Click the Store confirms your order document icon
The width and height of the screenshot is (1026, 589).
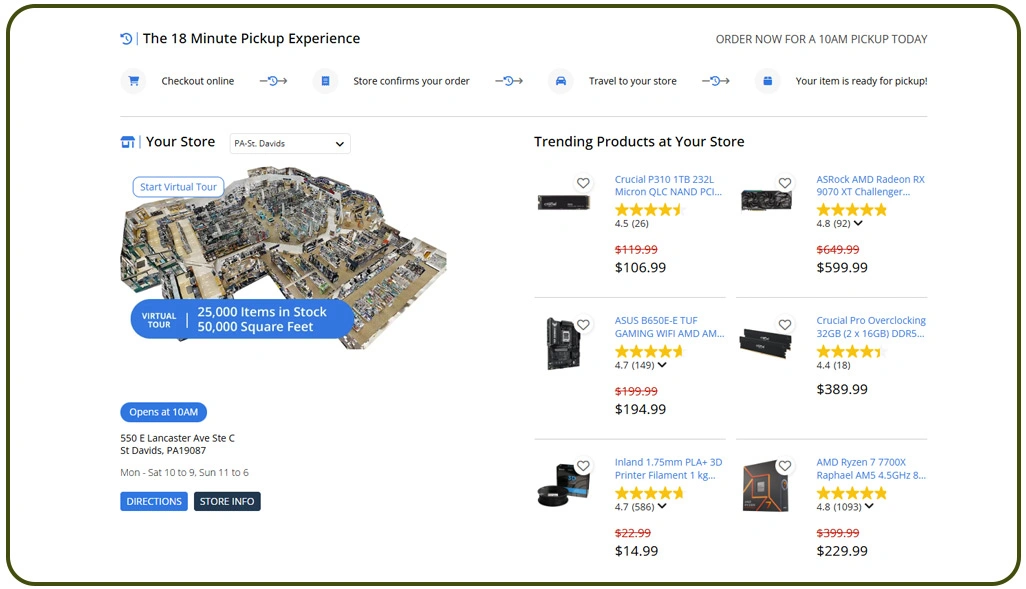tap(324, 80)
